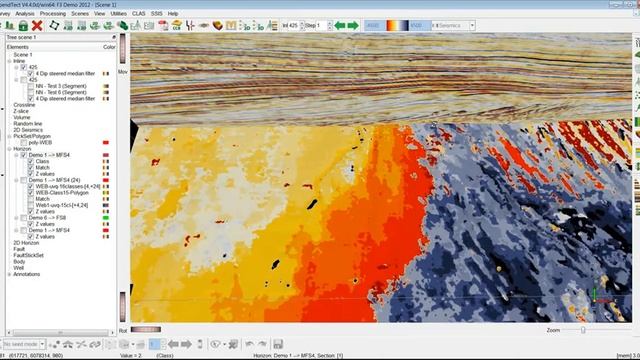The image size is (640, 360).
Task: Click the grey right arrow in bottom toolbar
Action: coord(186,344)
